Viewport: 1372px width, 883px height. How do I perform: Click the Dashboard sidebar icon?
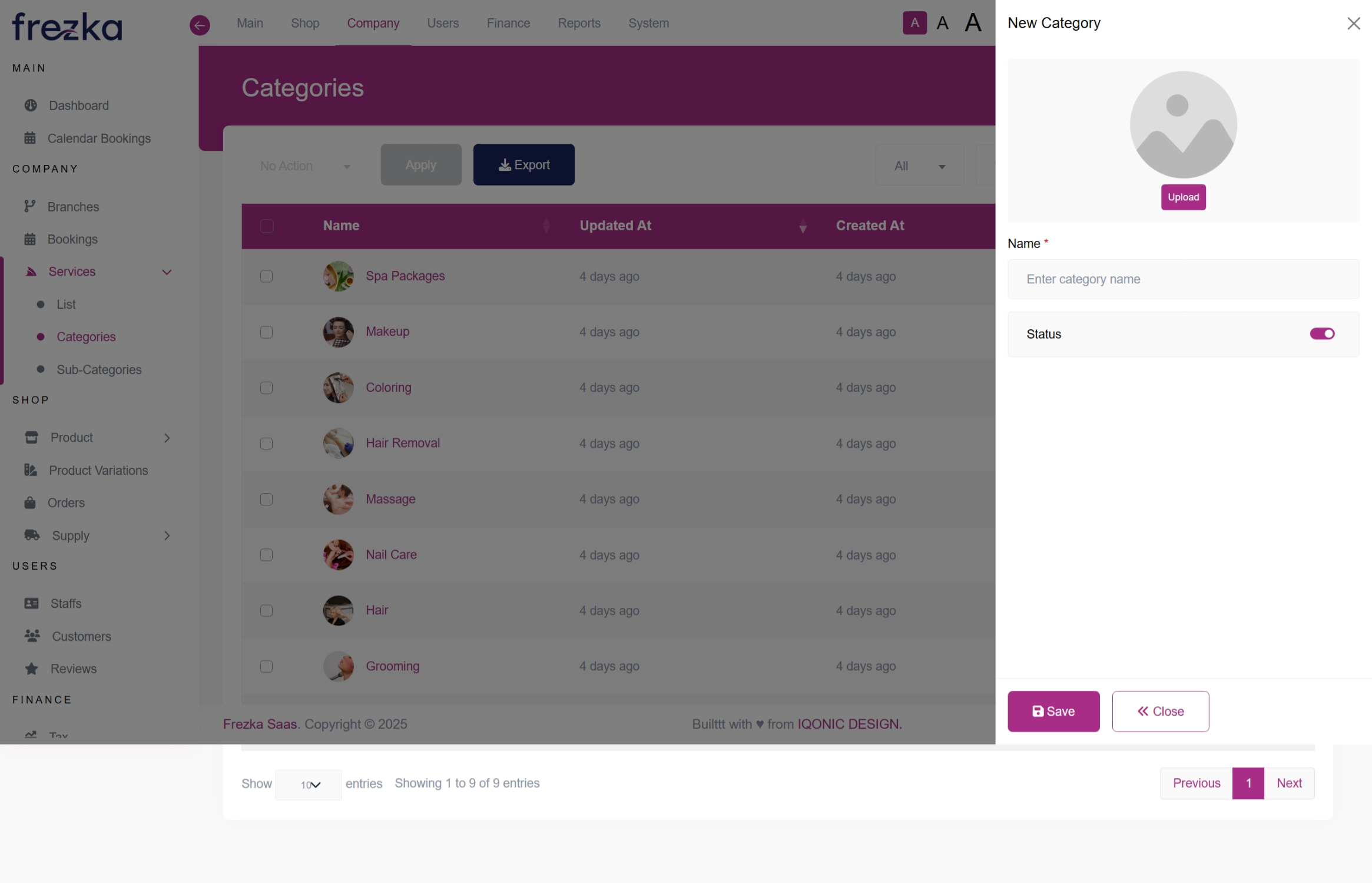[x=31, y=105]
